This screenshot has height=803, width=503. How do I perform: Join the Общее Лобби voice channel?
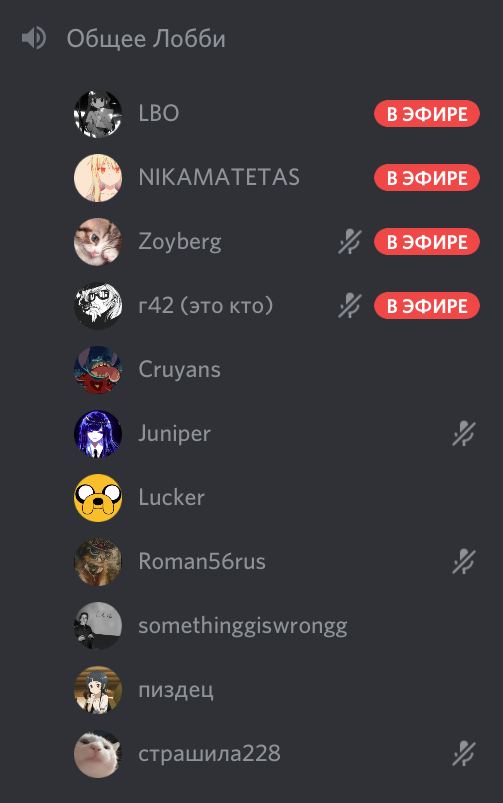click(x=146, y=39)
